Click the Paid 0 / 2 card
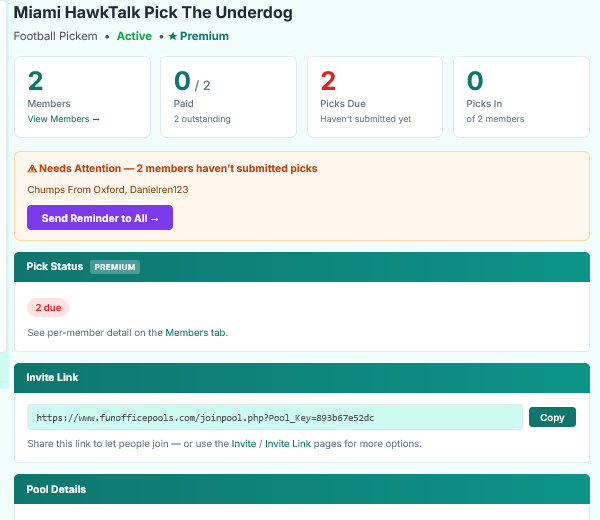The height and width of the screenshot is (520, 600). tap(228, 97)
